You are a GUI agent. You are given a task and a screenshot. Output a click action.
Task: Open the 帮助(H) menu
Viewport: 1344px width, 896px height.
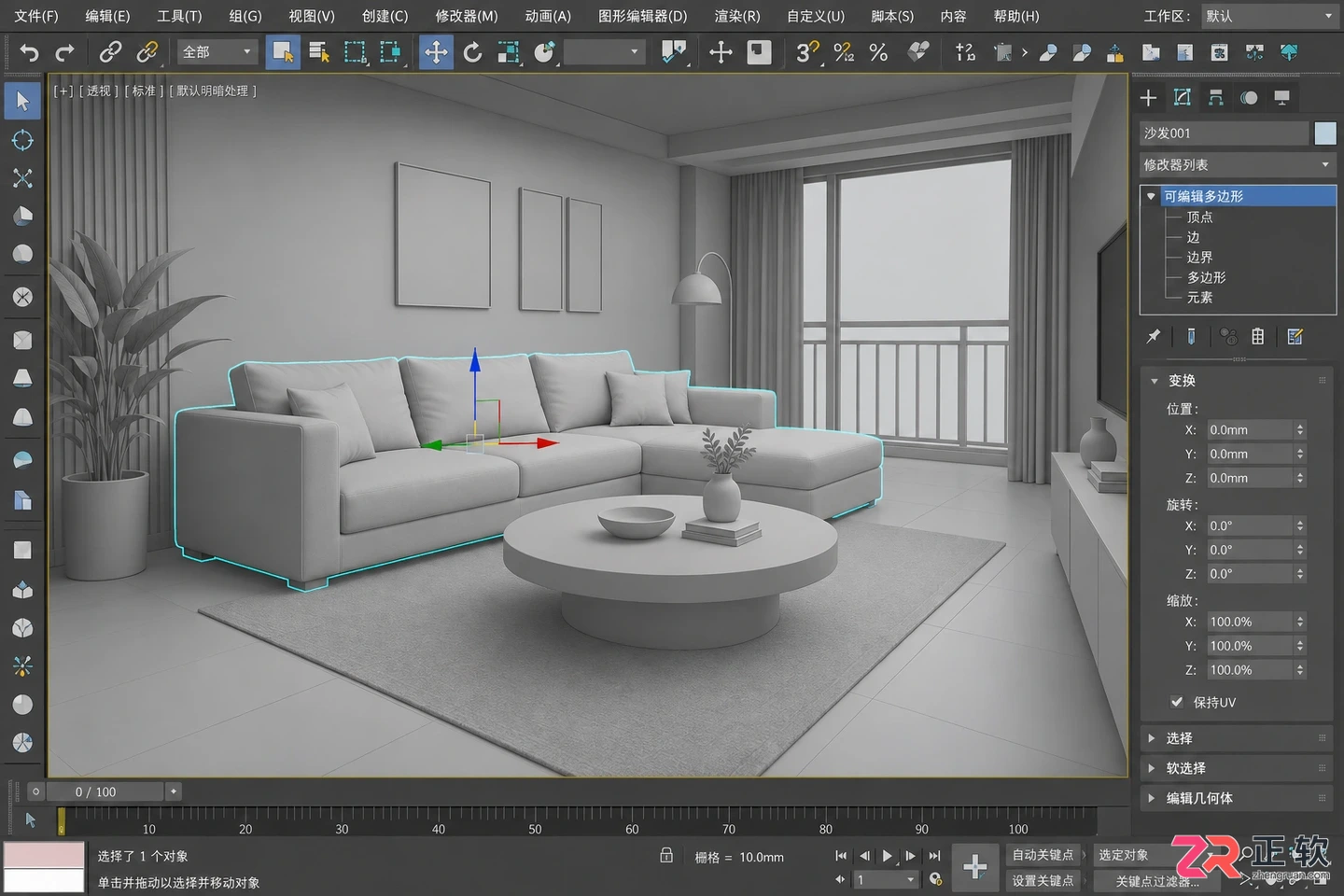click(1016, 16)
